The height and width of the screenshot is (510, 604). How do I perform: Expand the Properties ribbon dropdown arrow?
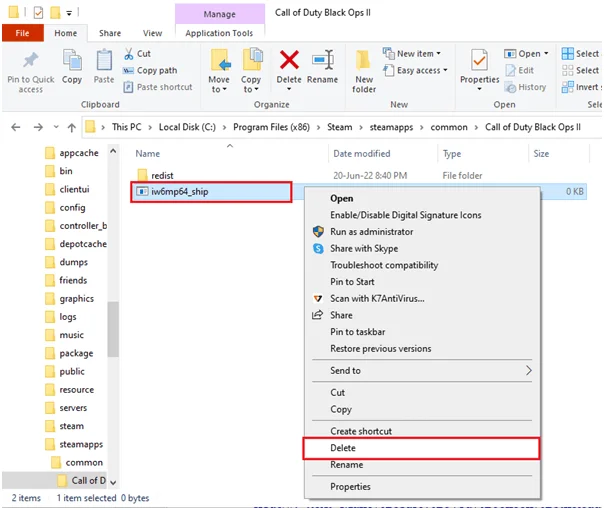[x=480, y=89]
